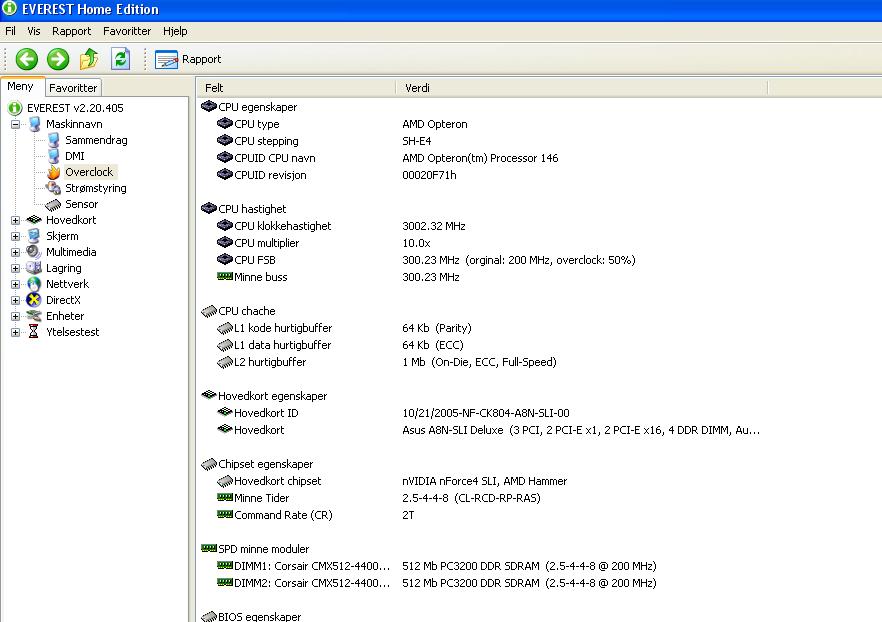Select the EVEREST v2.20.405 root node
The width and height of the screenshot is (882, 622).
coord(75,107)
